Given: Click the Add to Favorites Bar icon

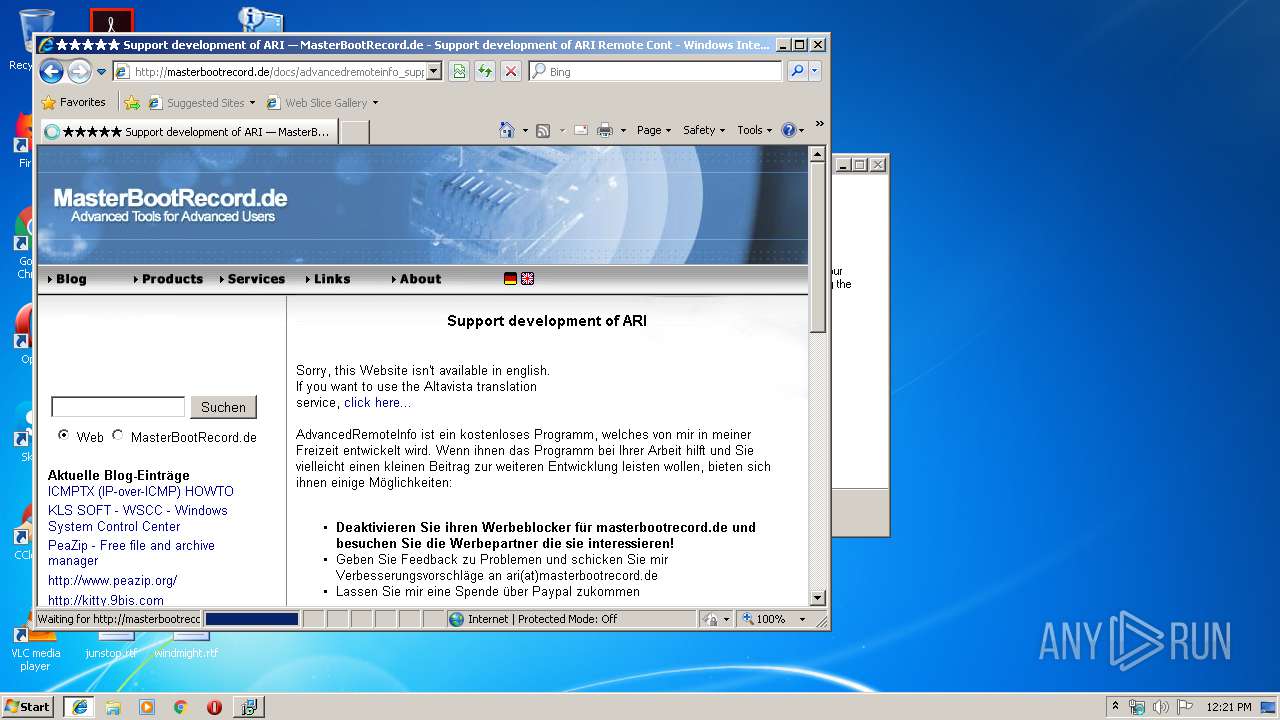Looking at the screenshot, I should tap(132, 102).
